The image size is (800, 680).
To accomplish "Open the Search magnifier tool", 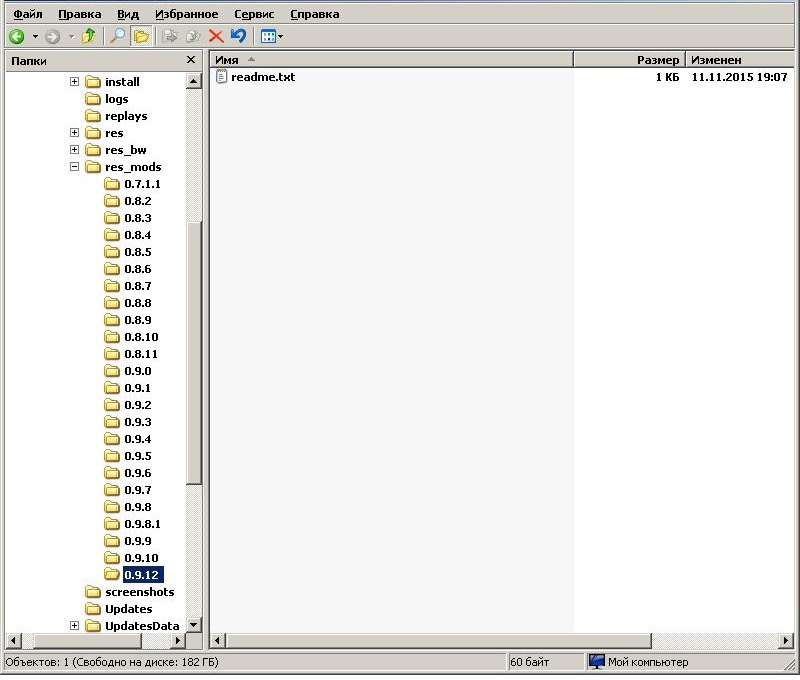I will point(118,37).
